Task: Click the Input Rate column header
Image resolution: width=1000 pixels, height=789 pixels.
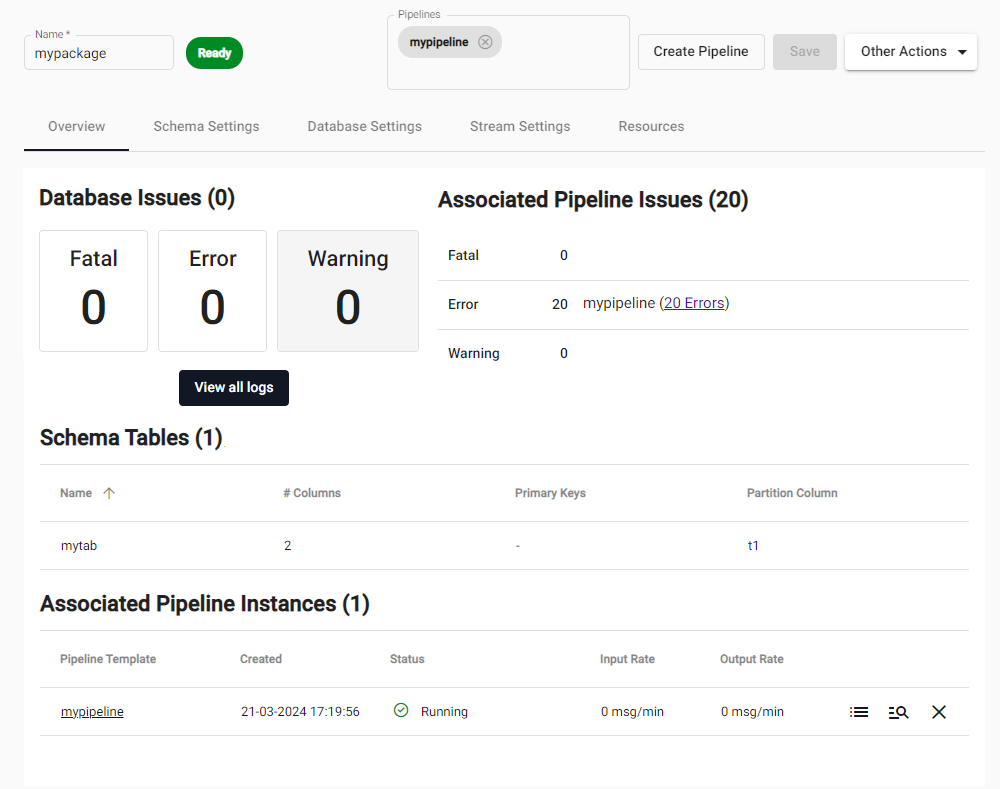Action: click(628, 659)
